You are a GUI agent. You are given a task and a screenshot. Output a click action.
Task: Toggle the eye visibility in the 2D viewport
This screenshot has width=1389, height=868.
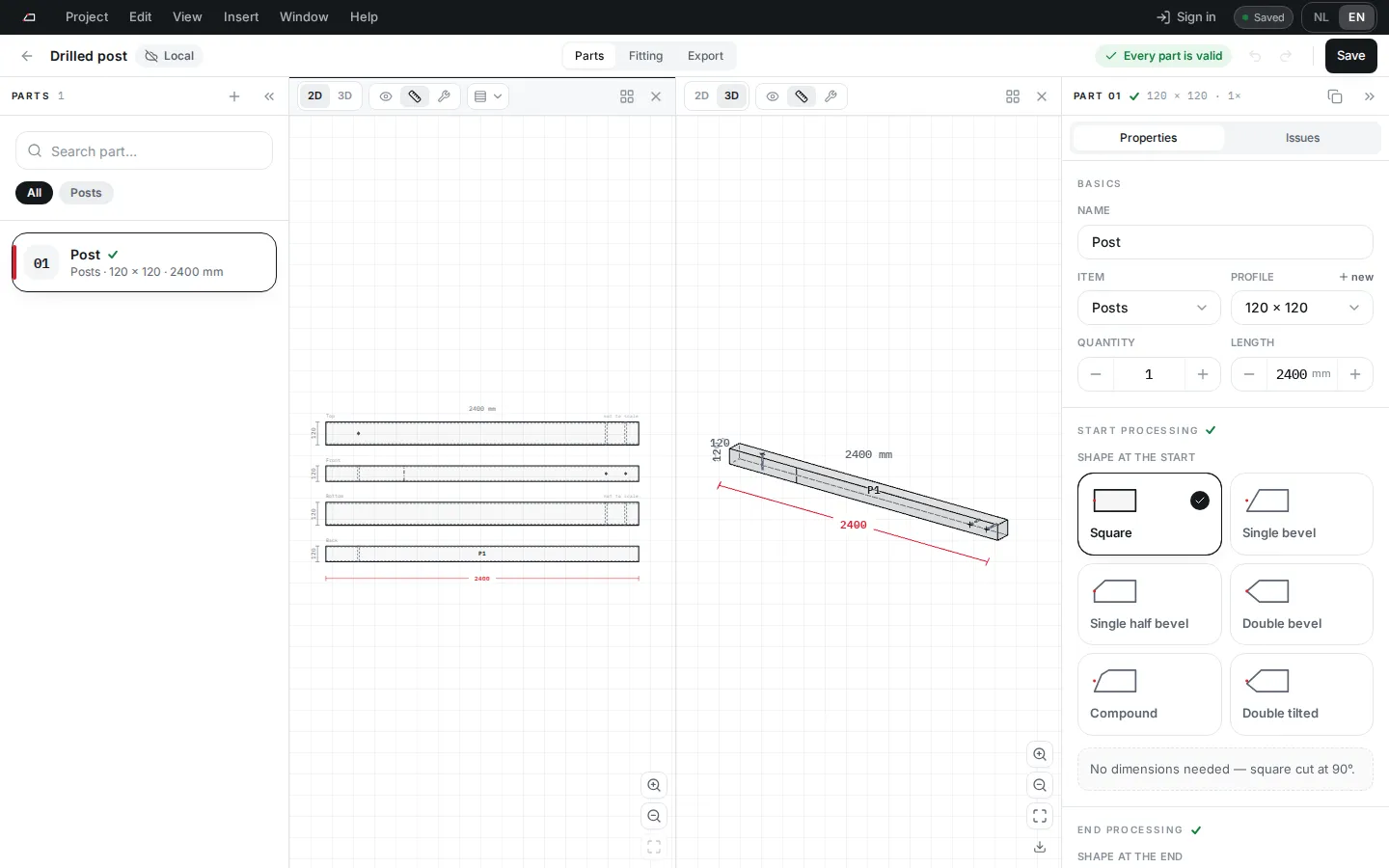point(386,96)
